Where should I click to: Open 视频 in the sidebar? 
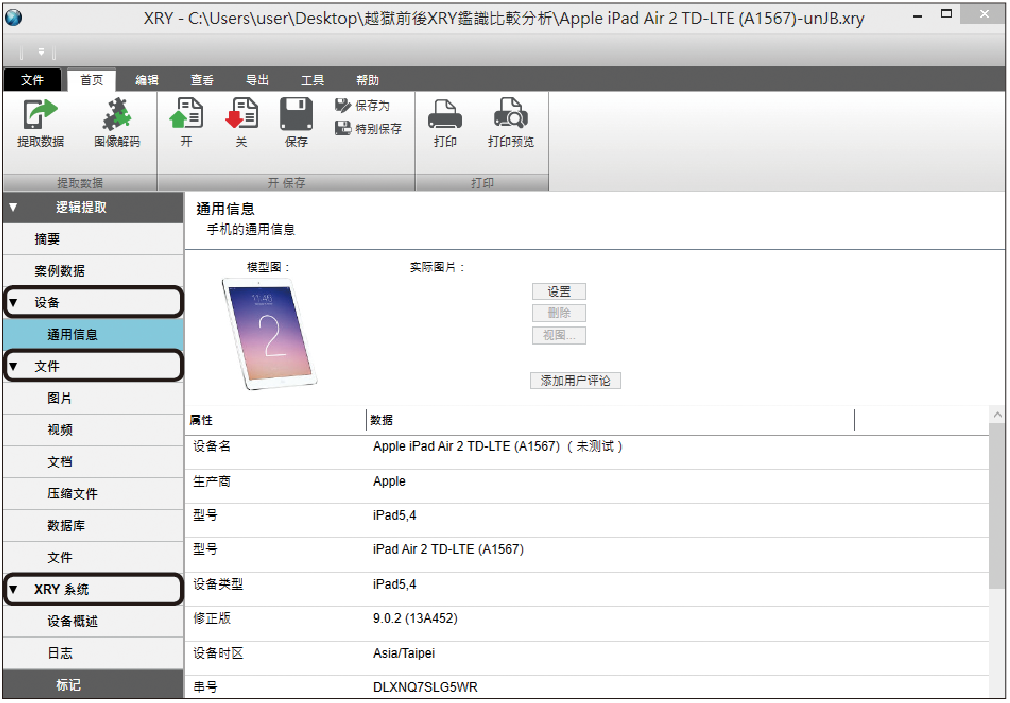(x=93, y=430)
